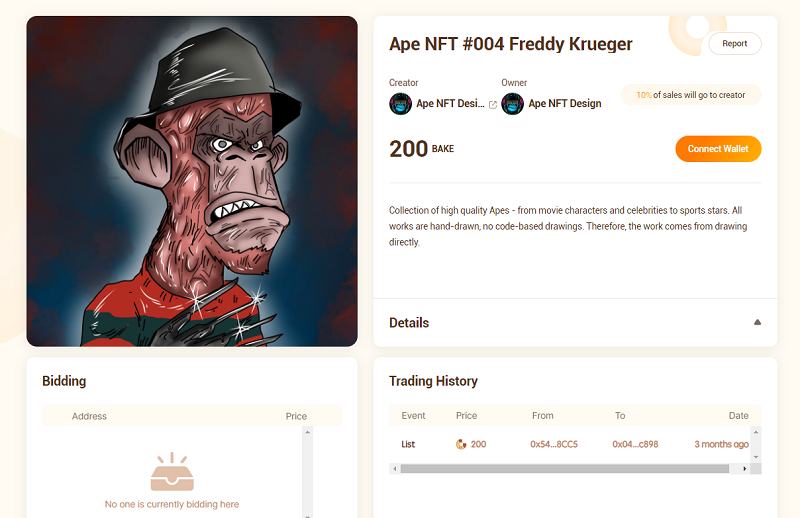This screenshot has width=800, height=518.
Task: Click the creator avatar icon
Action: tap(400, 104)
